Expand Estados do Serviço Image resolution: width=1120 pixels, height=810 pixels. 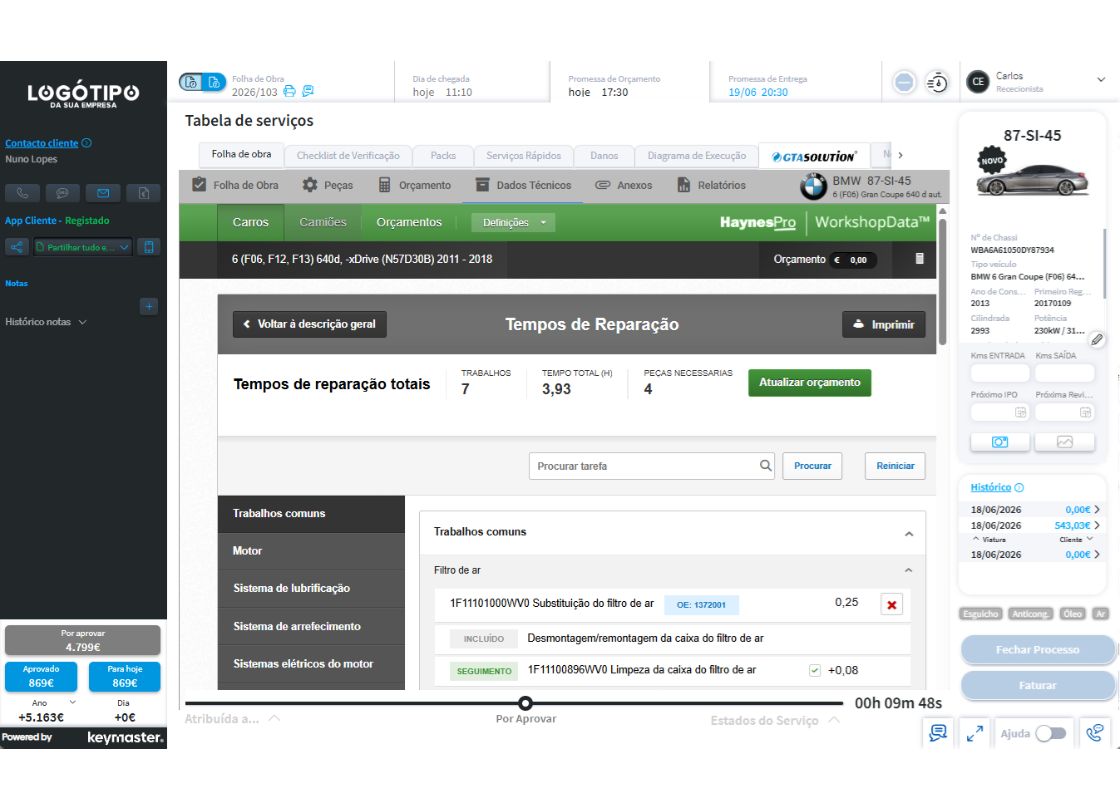coord(775,720)
